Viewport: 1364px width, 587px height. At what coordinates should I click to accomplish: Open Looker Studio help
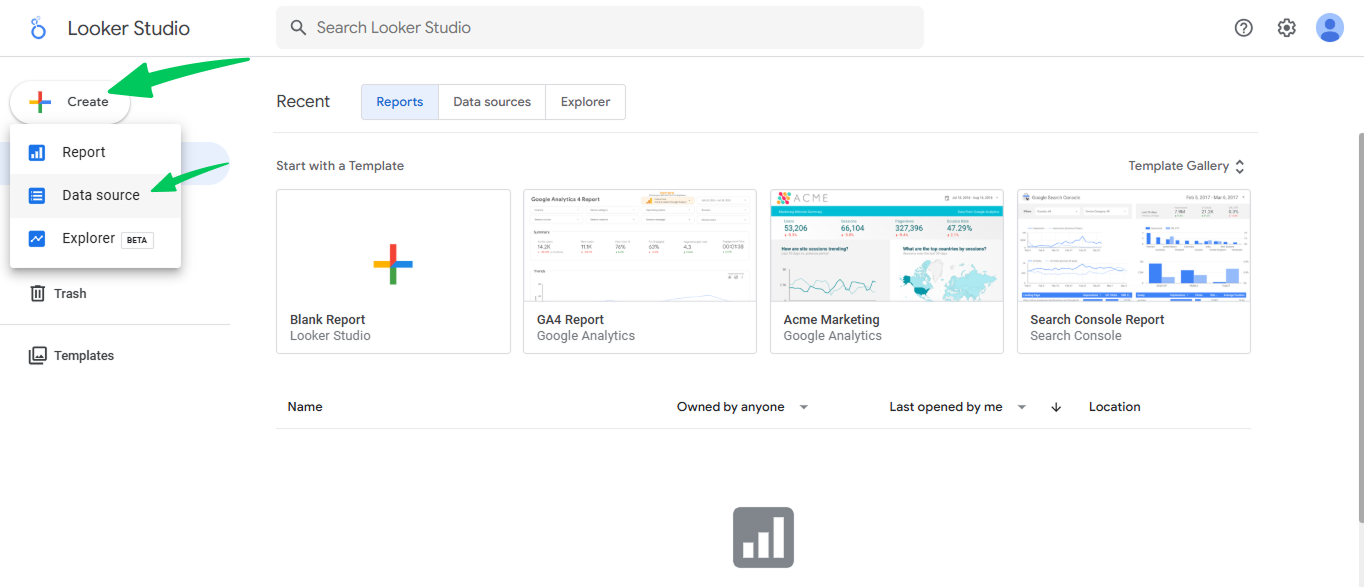(x=1243, y=28)
